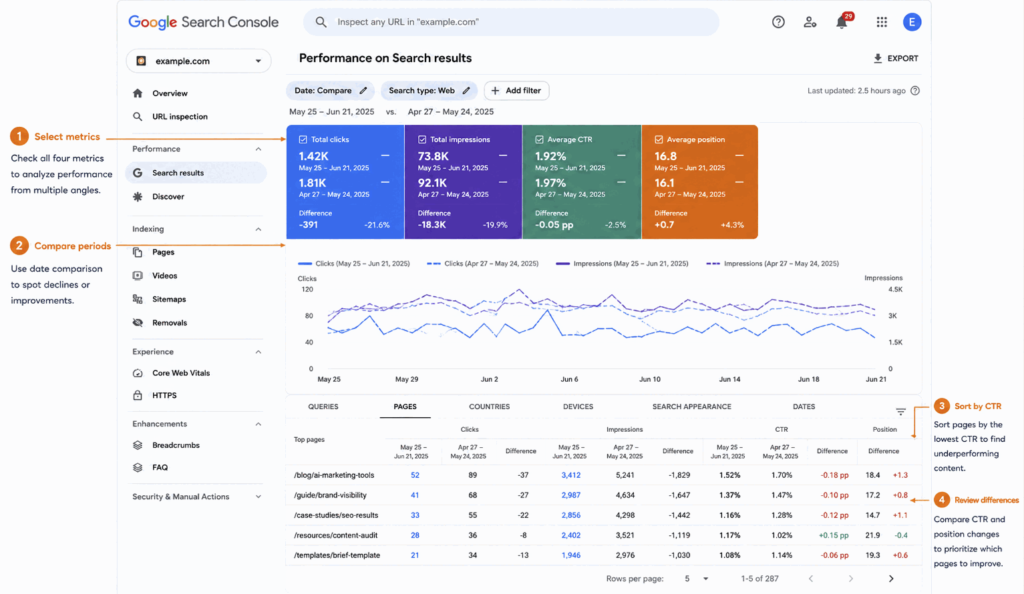The height and width of the screenshot is (594, 1024).
Task: Click the Videos icon in sidebar
Action: tap(137, 275)
